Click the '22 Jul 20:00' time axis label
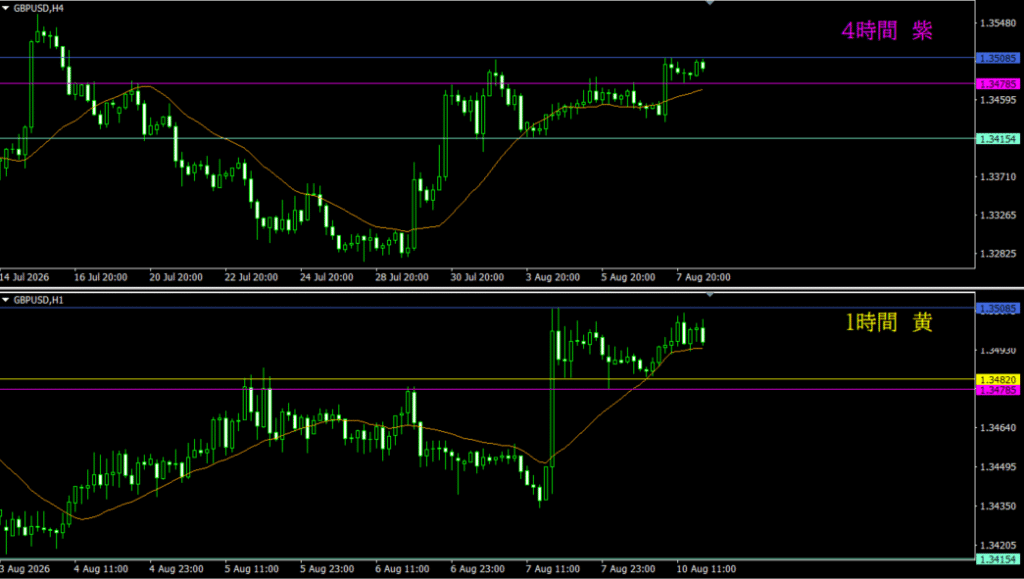This screenshot has width=1024, height=579. [x=251, y=277]
